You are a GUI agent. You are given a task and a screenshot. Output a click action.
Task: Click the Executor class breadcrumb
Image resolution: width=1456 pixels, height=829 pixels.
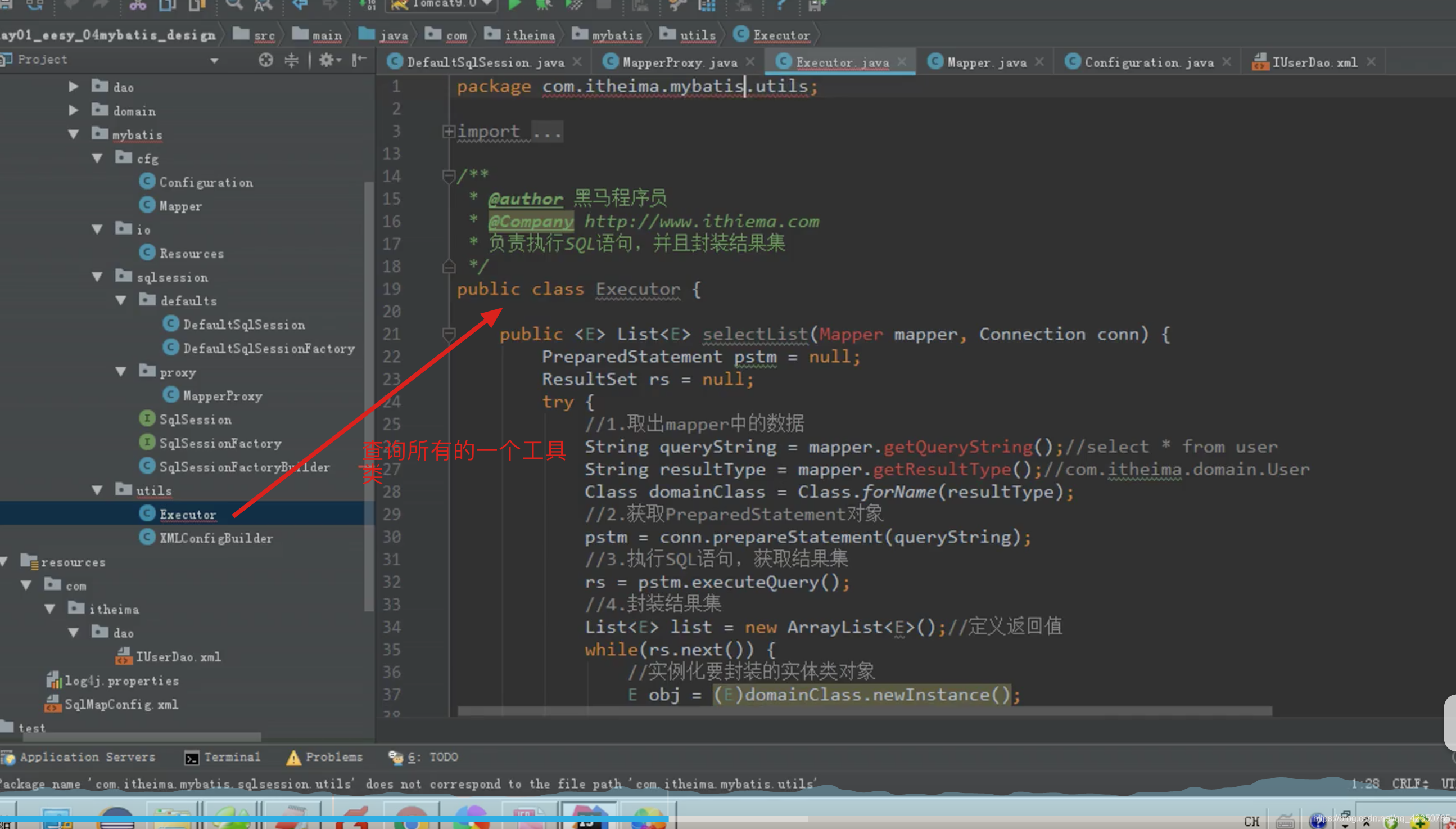tap(771, 35)
